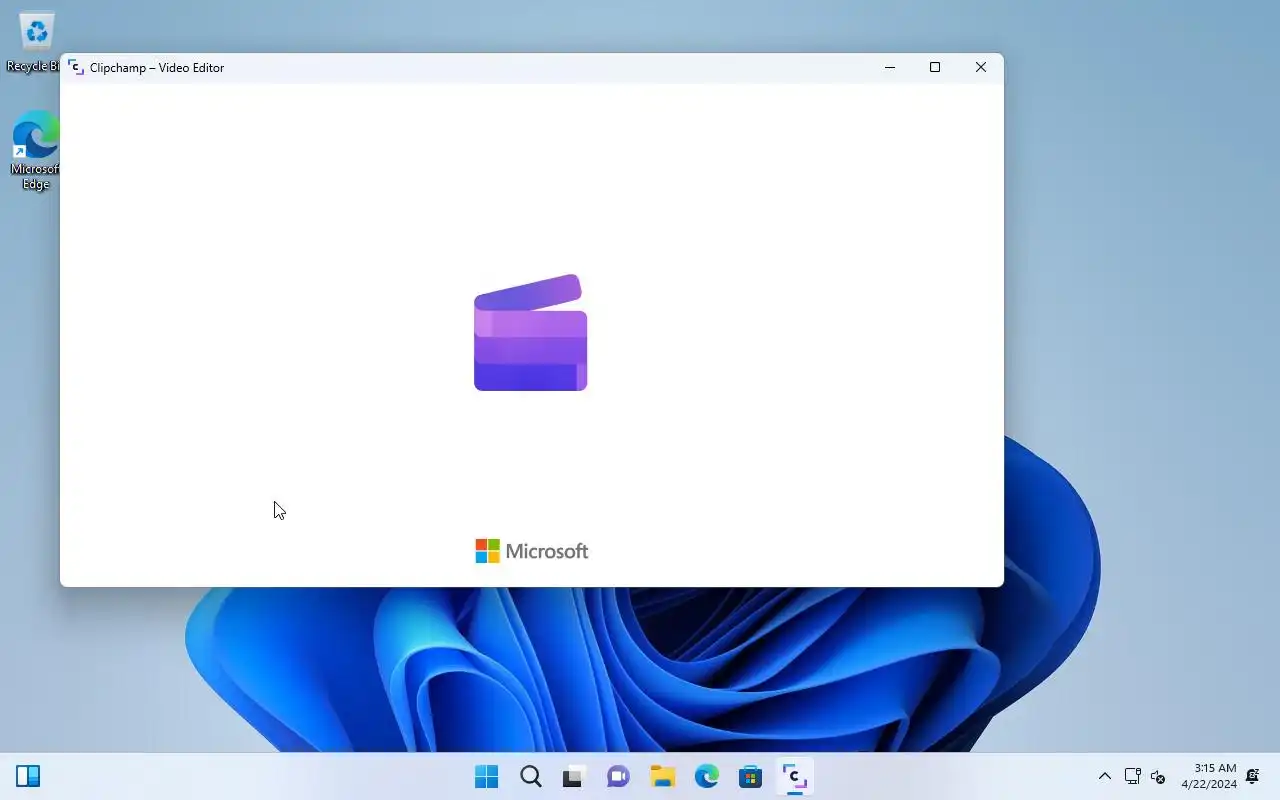Launch Microsoft Edge from taskbar
The height and width of the screenshot is (800, 1280).
coord(706,776)
